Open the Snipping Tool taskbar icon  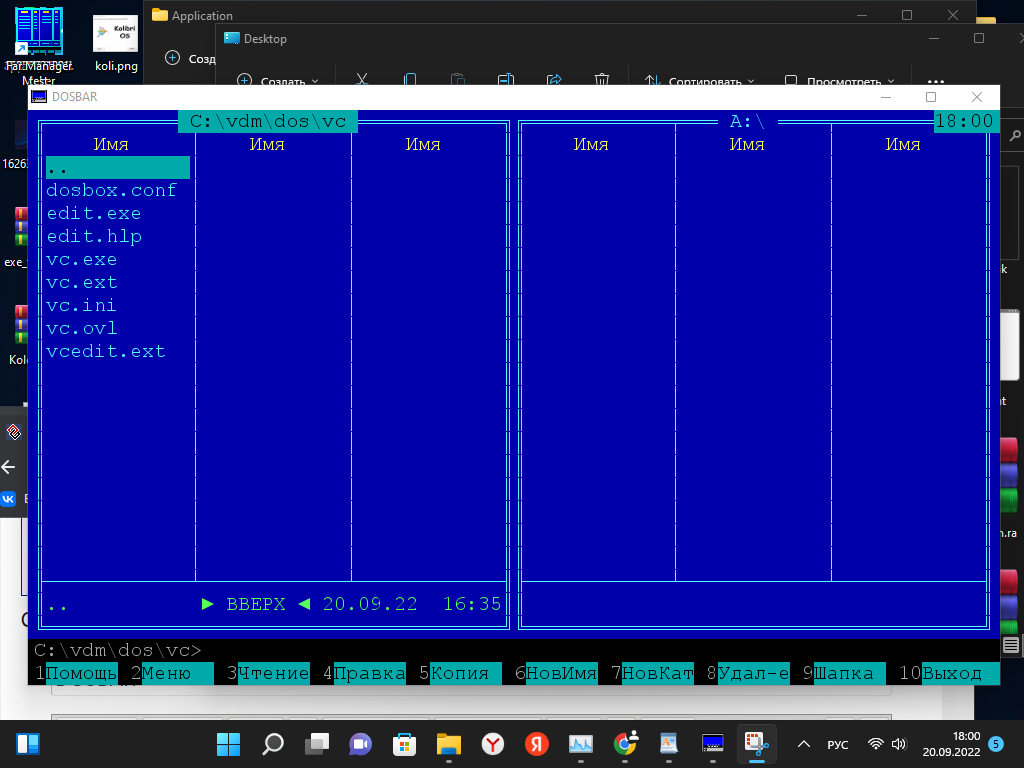pos(756,744)
